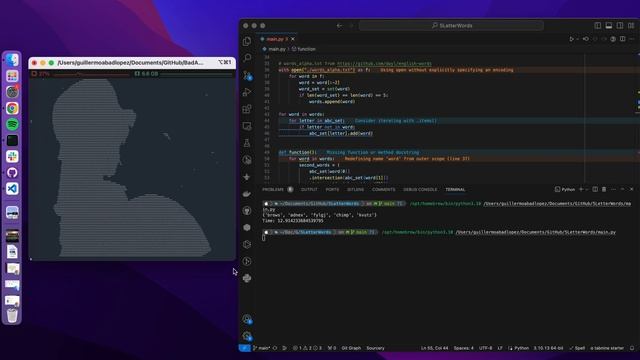Switch to the GITLENS panel tab
The image size is (640, 360).
356,189
